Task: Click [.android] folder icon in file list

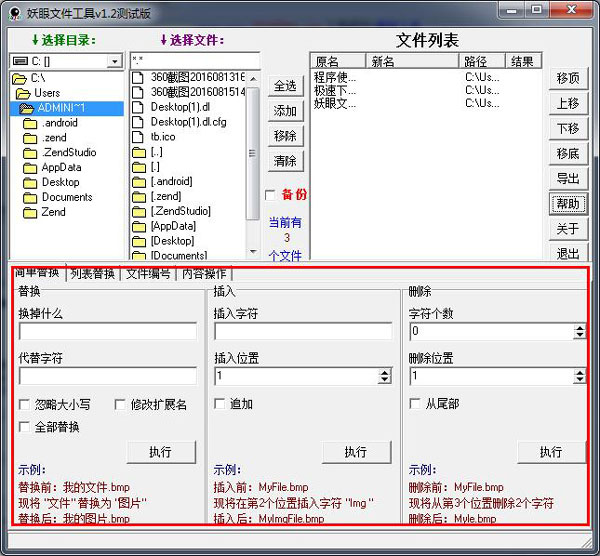Action: click(x=139, y=182)
